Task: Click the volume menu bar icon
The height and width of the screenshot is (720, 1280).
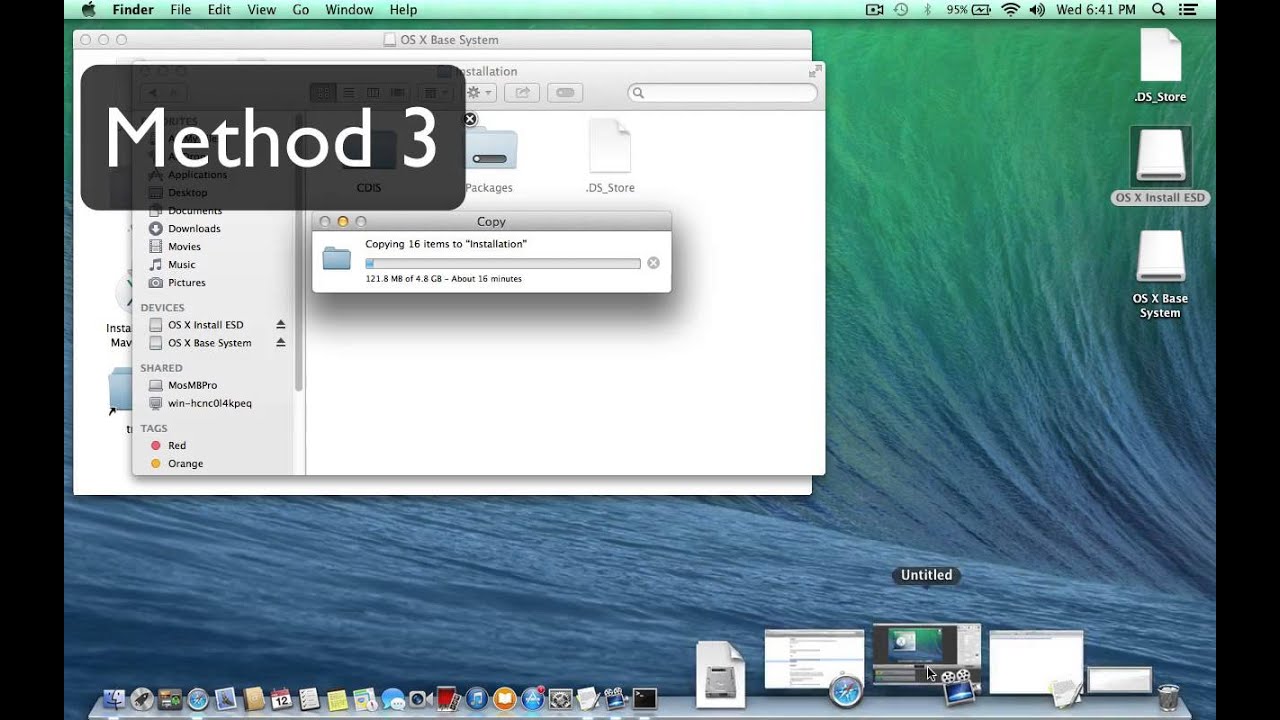Action: (x=1037, y=10)
